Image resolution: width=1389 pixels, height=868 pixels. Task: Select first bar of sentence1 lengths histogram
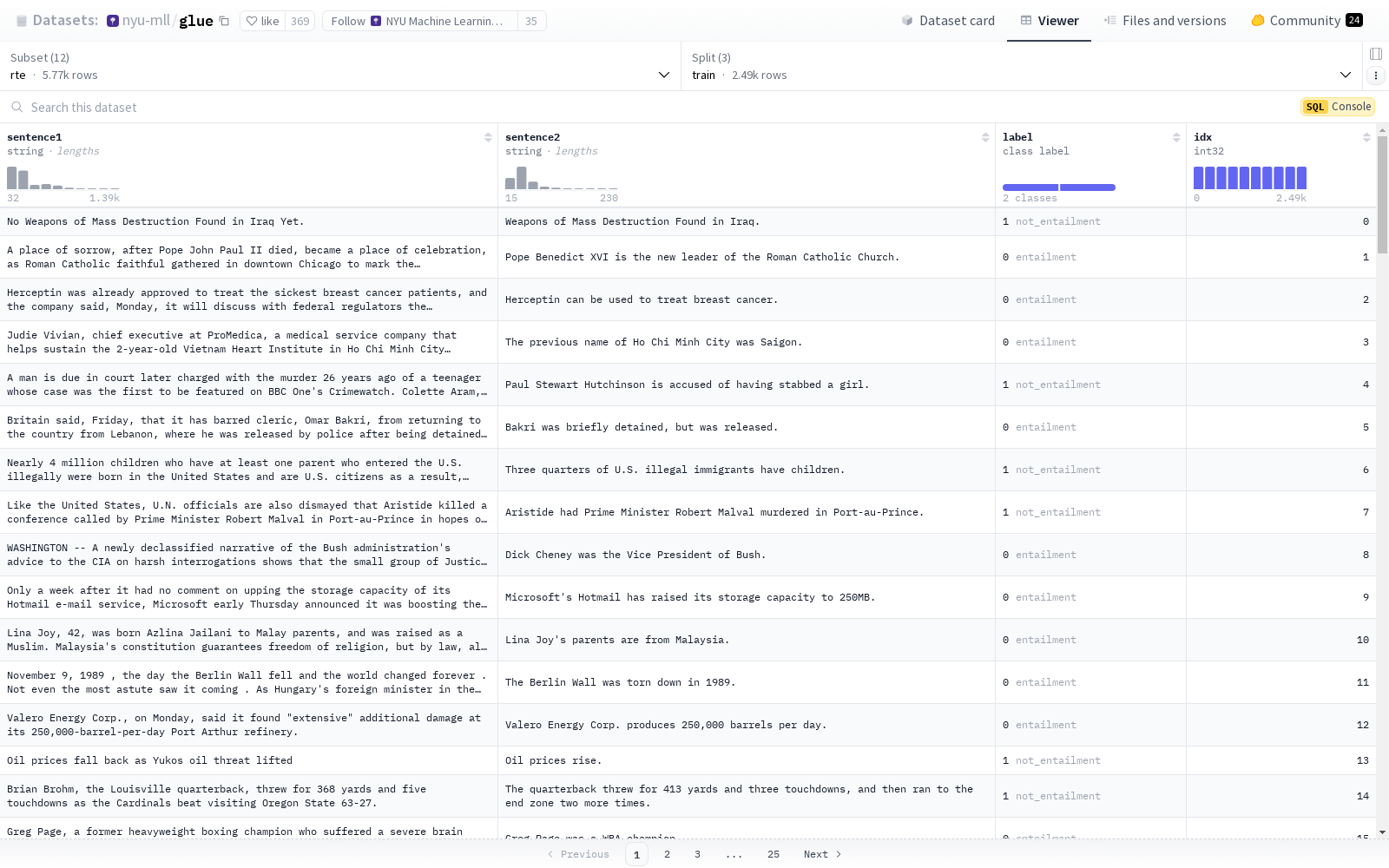coord(12,178)
